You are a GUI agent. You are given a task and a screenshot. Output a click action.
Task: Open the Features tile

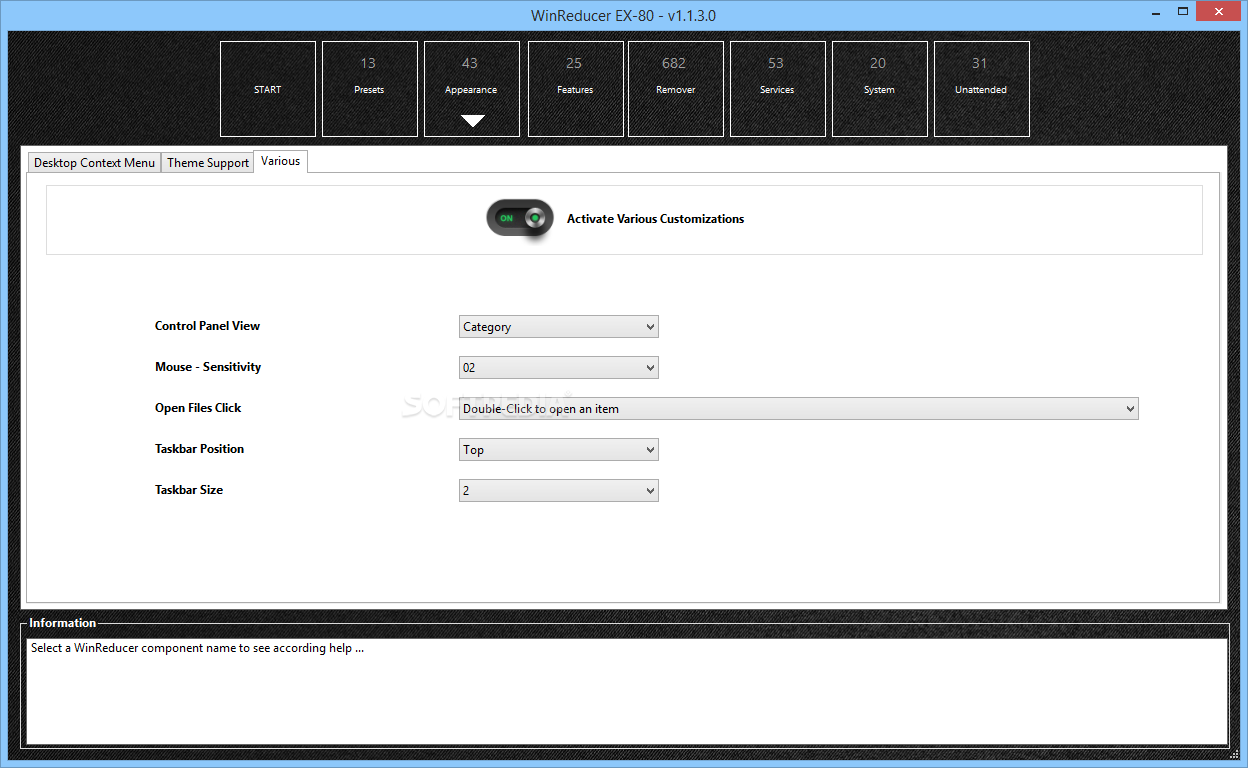click(x=576, y=89)
